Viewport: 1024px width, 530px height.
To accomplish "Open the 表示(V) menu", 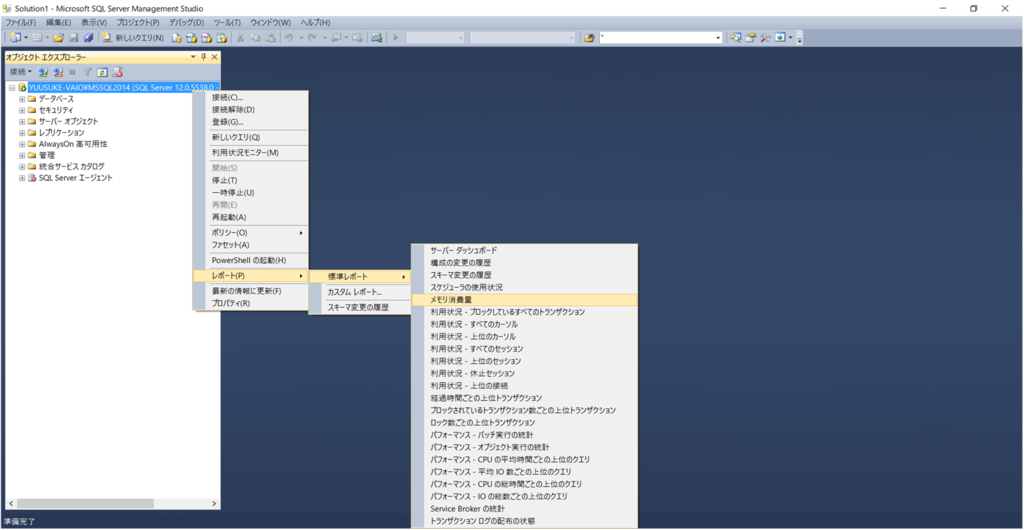I will (94, 22).
